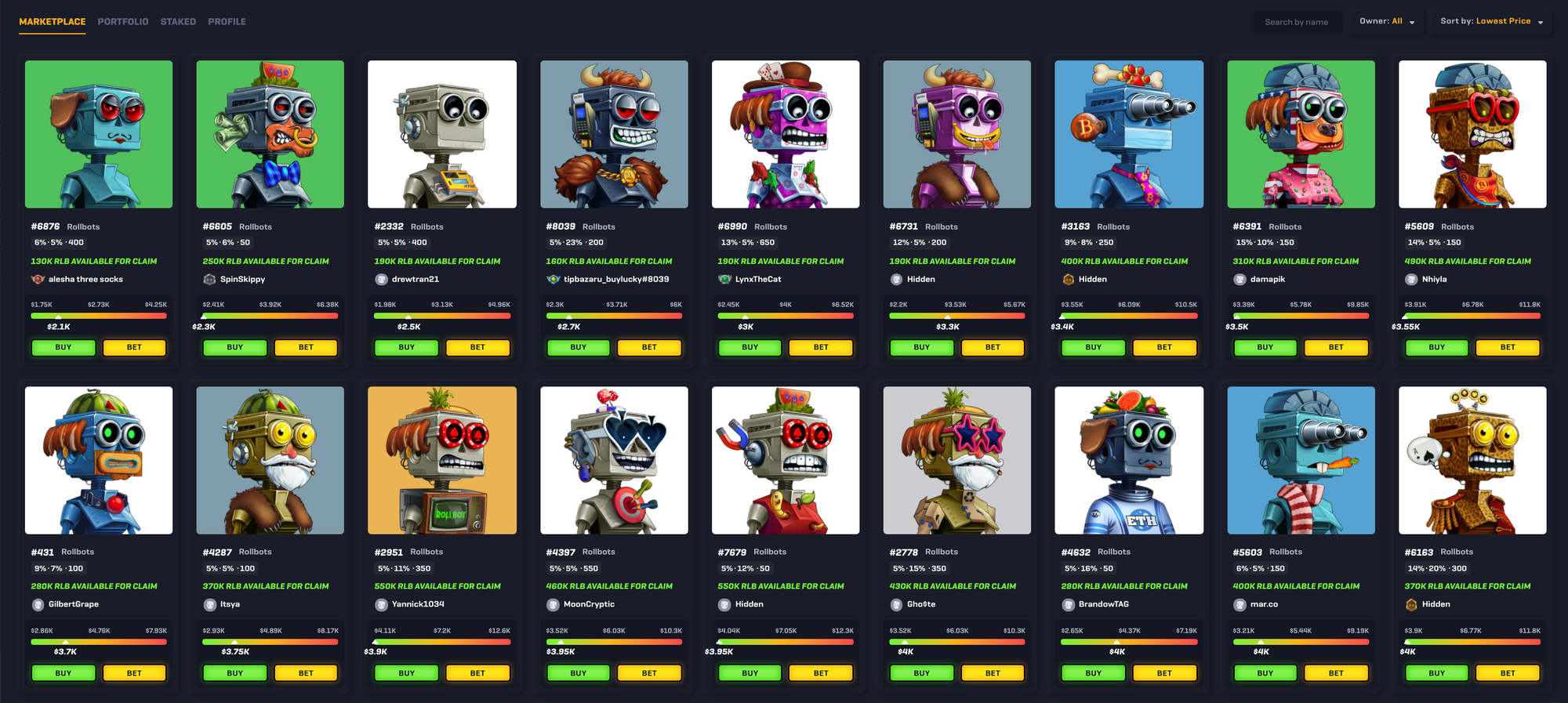This screenshot has height=703, width=1568.
Task: Open Rollbot #2951 thumbnail image
Action: point(442,460)
